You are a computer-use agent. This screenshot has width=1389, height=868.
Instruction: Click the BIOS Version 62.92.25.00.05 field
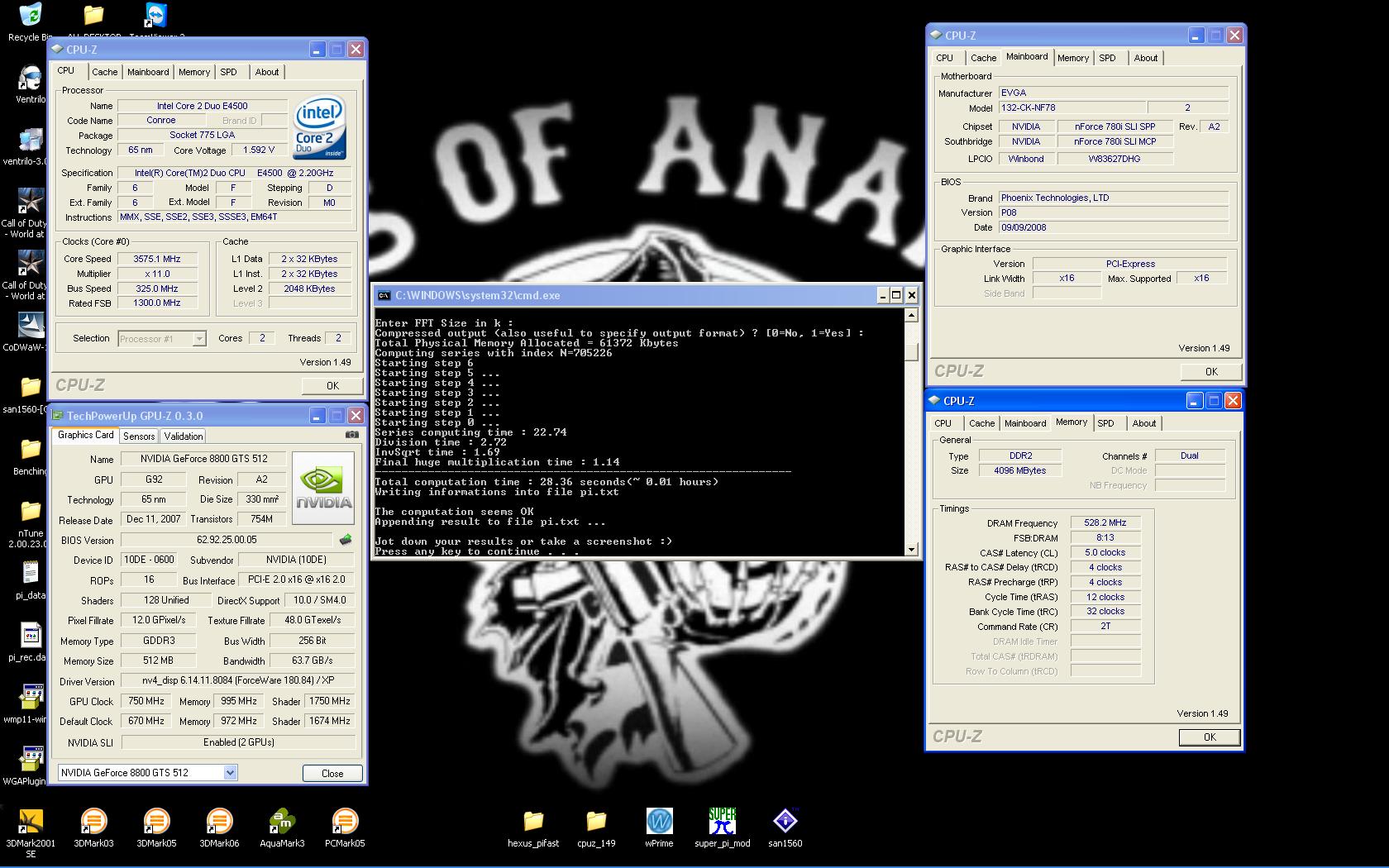click(227, 540)
